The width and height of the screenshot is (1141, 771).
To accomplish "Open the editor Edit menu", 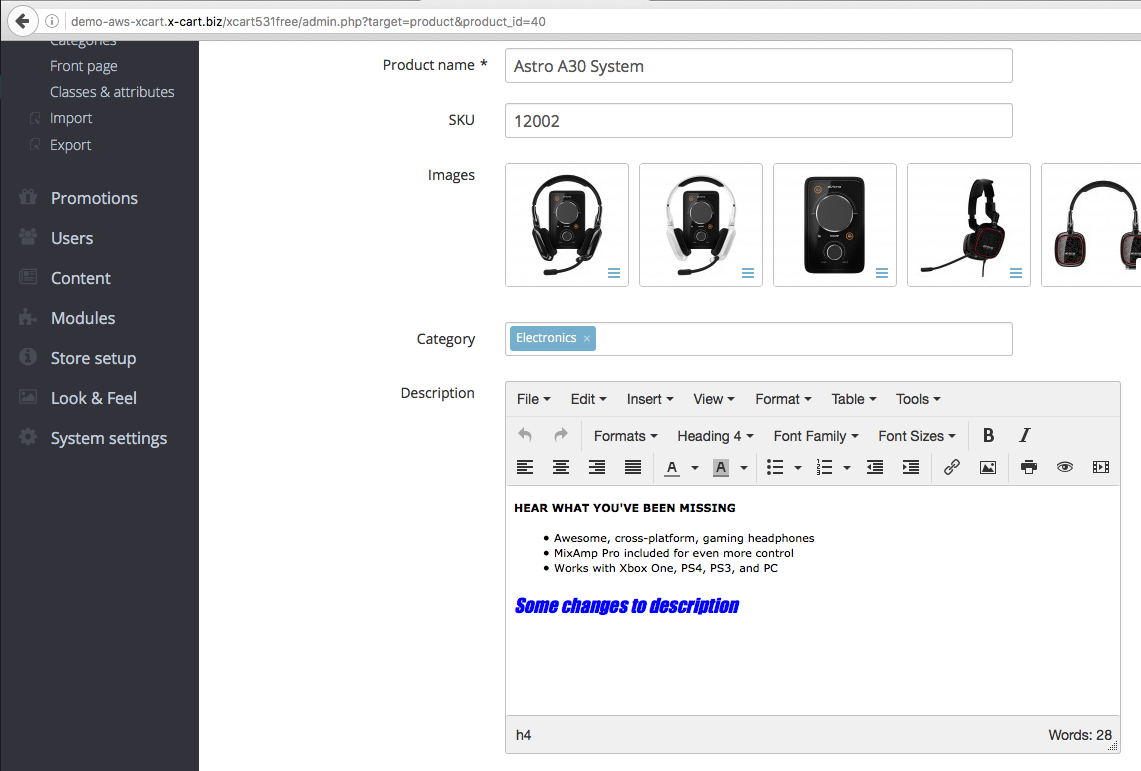I will (x=588, y=399).
